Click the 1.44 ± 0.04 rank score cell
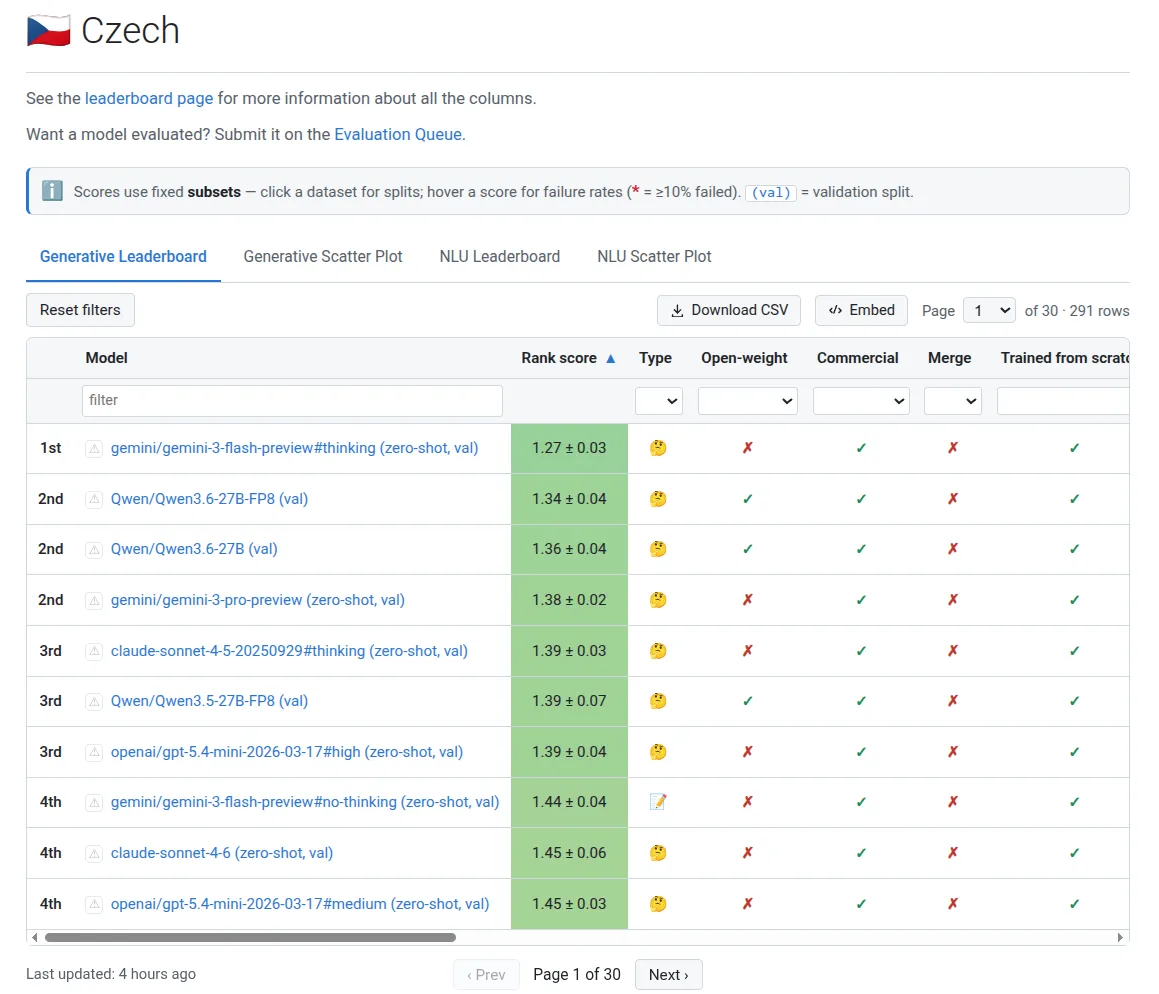The width and height of the screenshot is (1159, 994). 569,803
